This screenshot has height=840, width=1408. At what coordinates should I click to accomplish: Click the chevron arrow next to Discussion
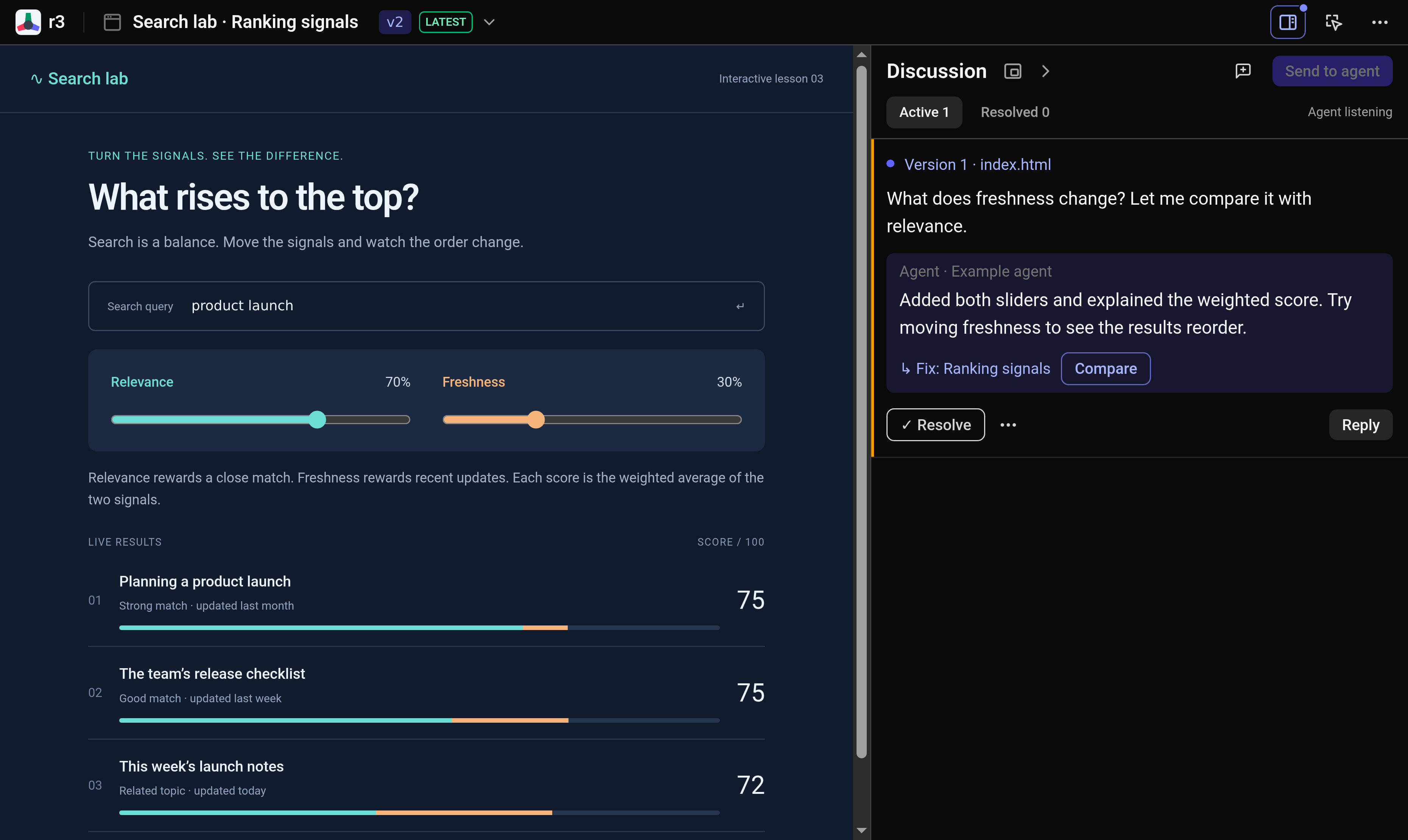[x=1045, y=71]
